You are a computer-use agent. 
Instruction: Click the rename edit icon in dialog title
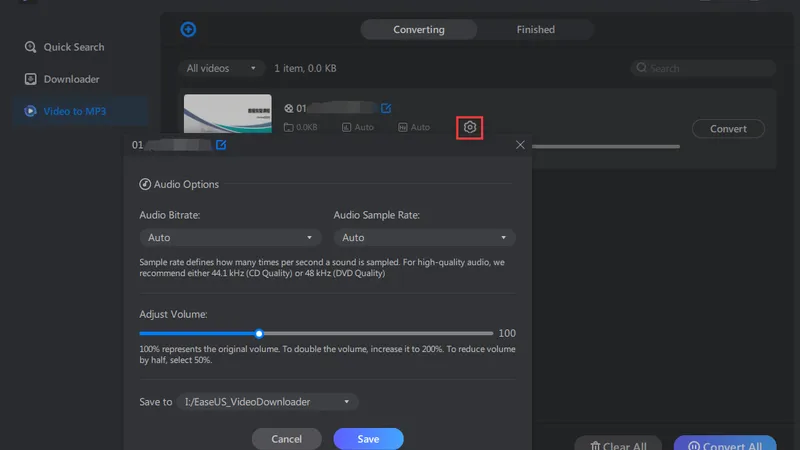point(221,146)
